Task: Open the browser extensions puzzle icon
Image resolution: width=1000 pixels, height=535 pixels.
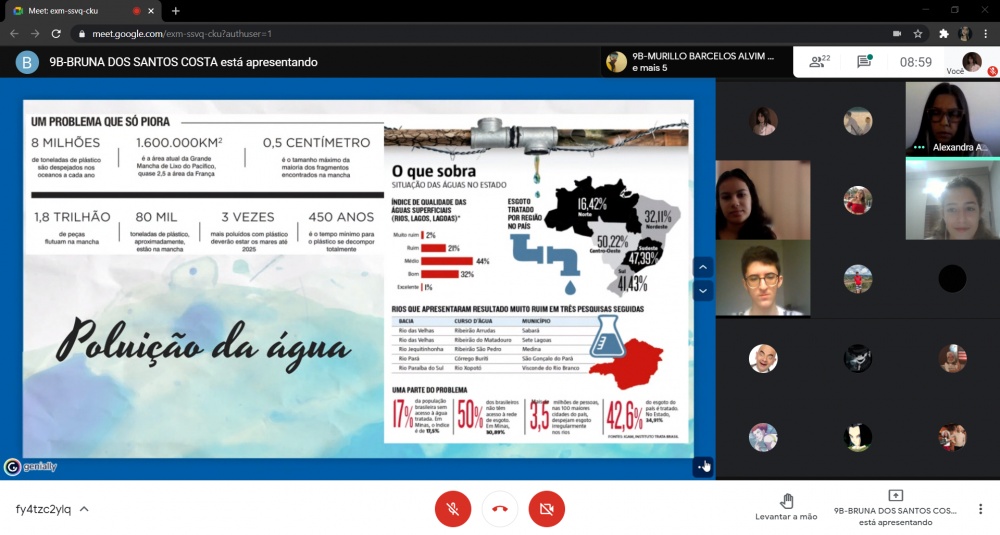Action: (944, 34)
